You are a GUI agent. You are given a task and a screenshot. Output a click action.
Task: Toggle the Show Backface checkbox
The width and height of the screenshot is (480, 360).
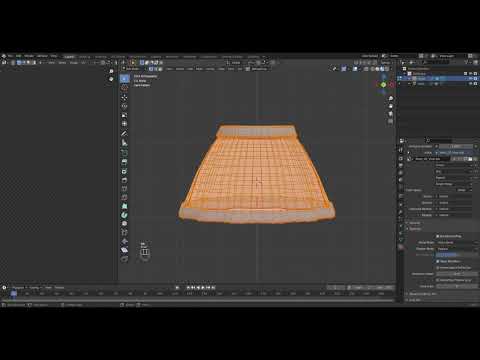(x=438, y=261)
